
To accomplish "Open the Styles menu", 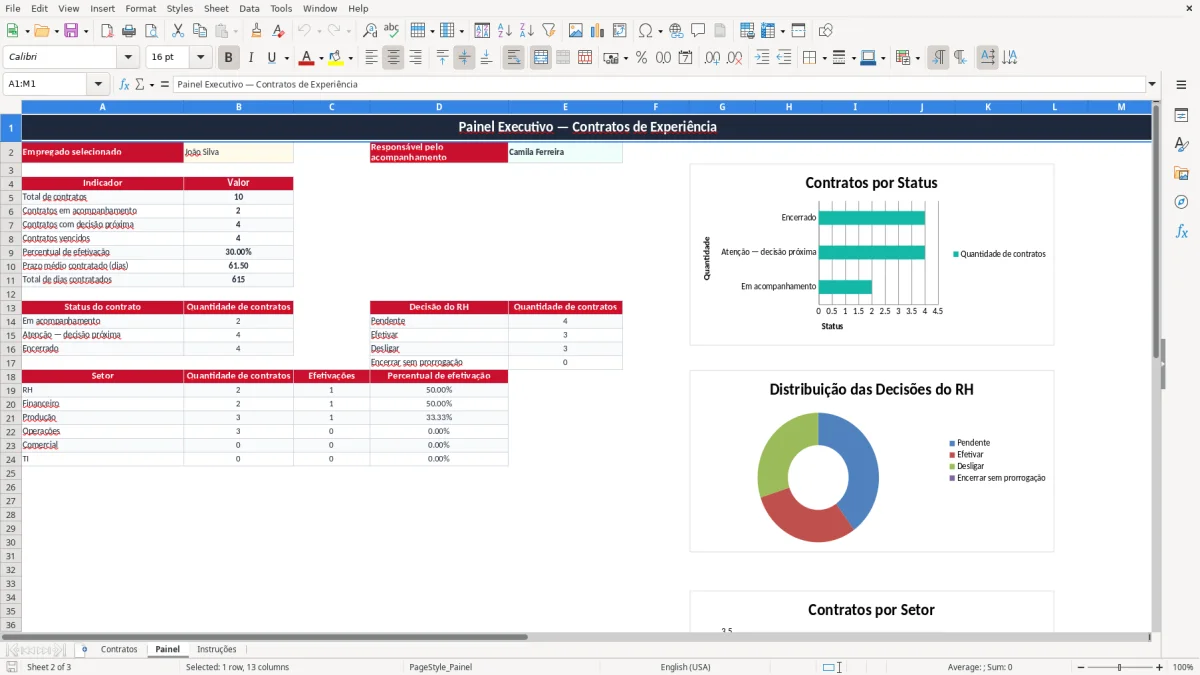I will 180,8.
